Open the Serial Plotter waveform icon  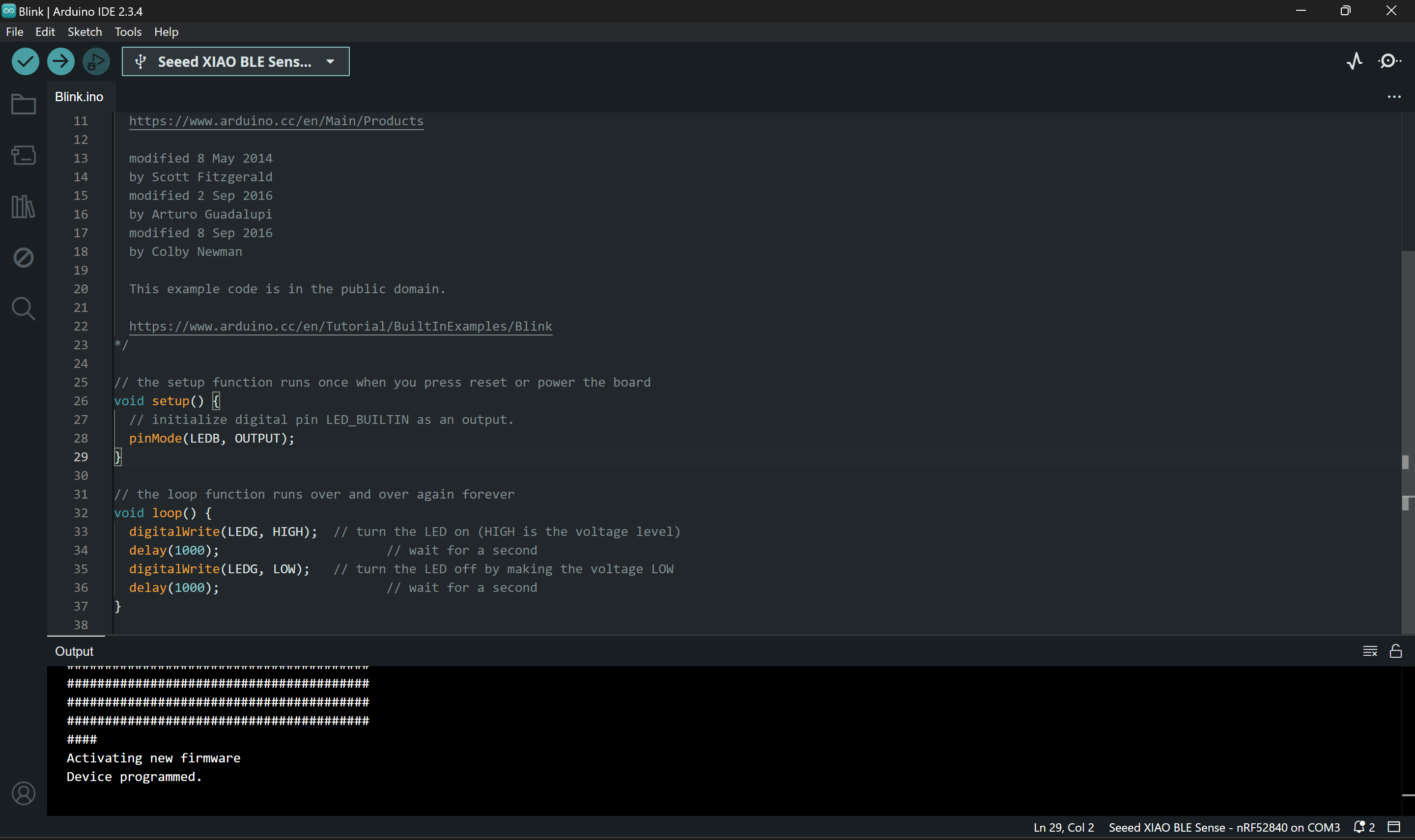coord(1355,61)
